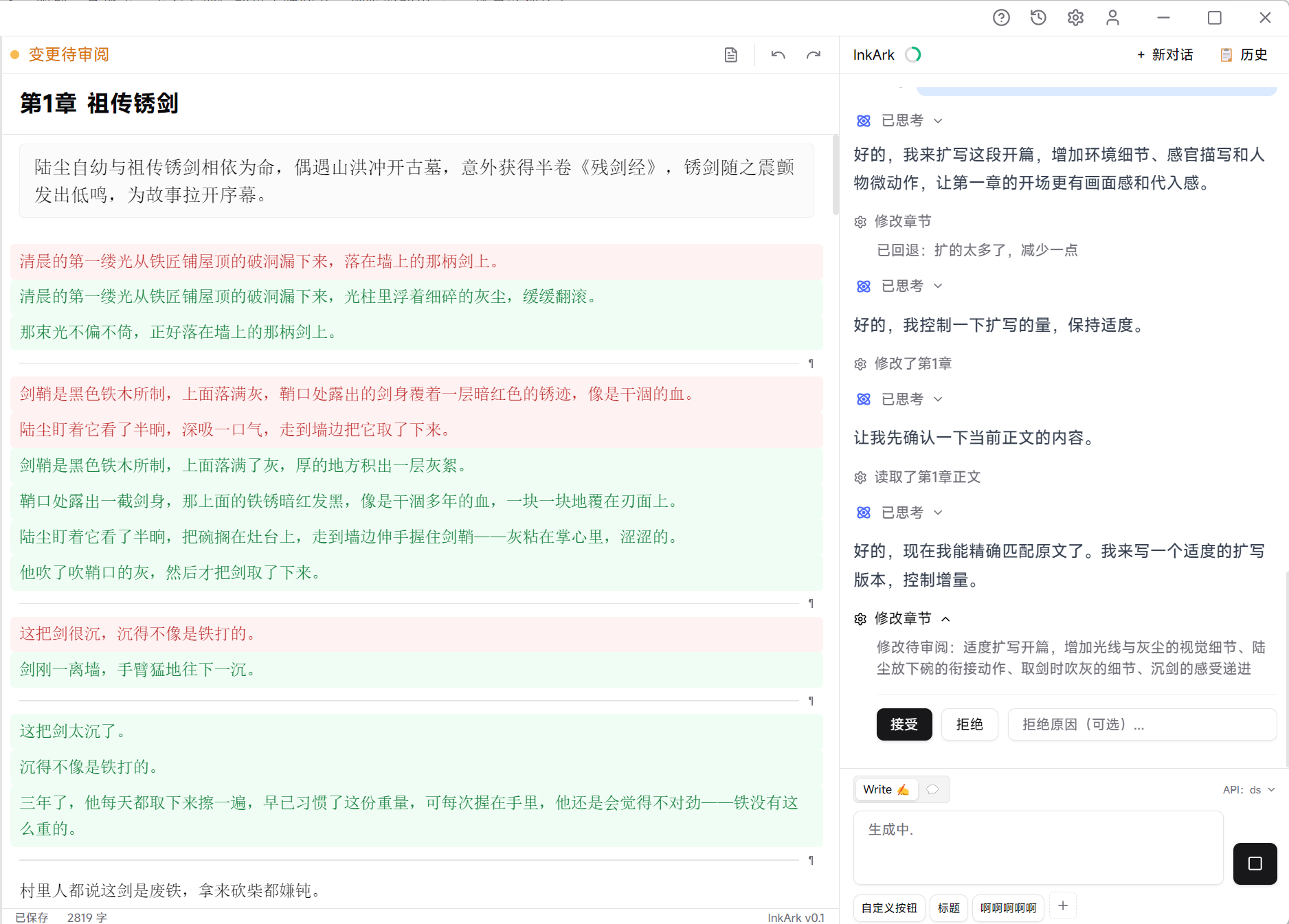Open settings gear in title bar
This screenshot has height=924, width=1289.
[x=1075, y=18]
